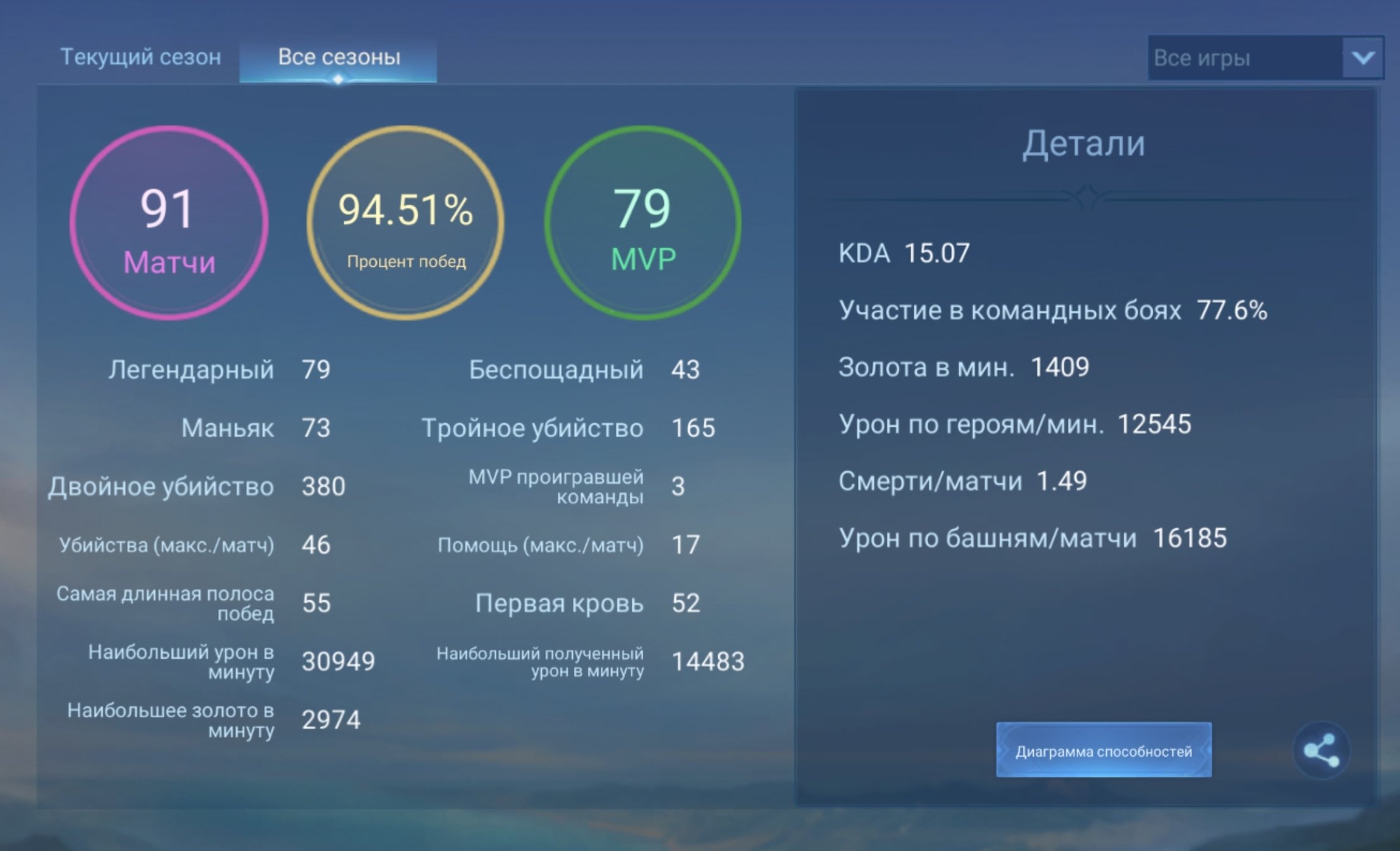Click the 79 MVP circle

click(x=642, y=223)
